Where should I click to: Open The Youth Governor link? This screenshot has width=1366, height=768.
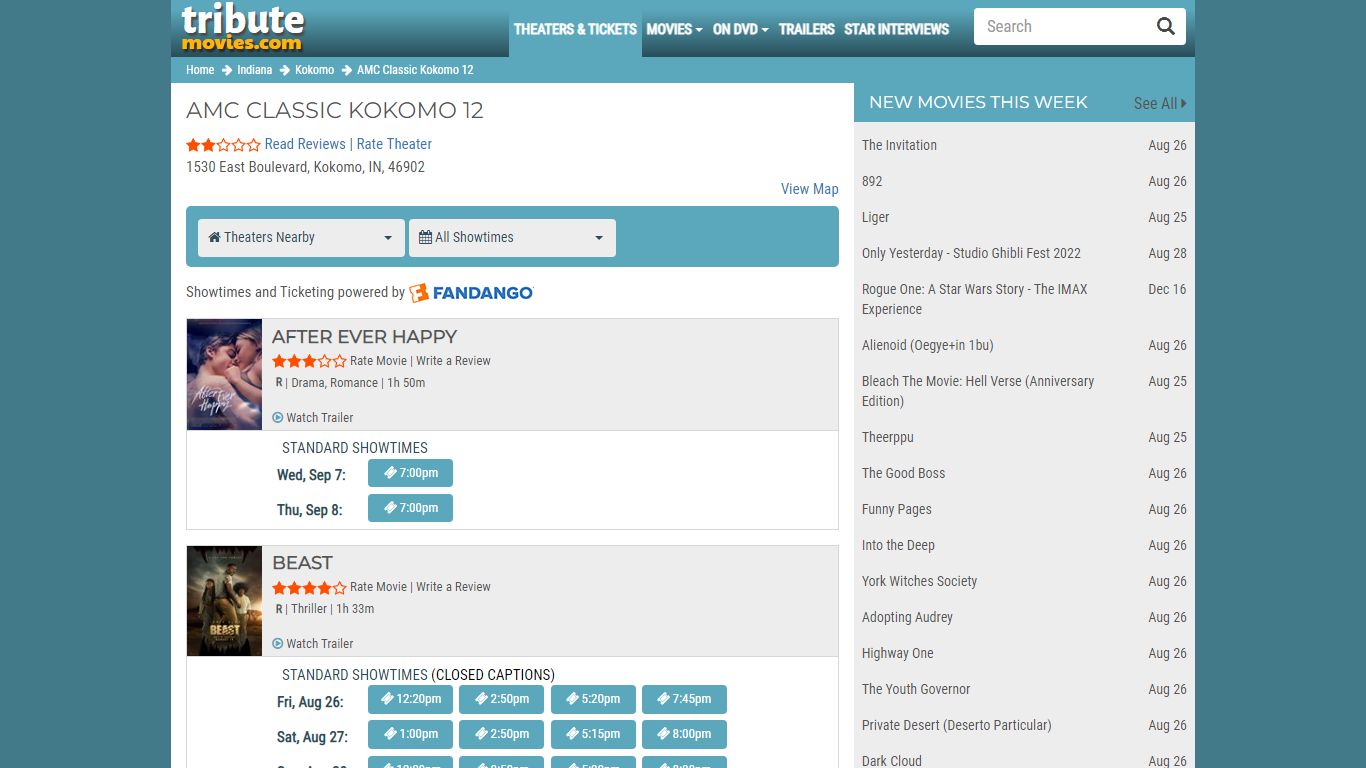(x=916, y=689)
